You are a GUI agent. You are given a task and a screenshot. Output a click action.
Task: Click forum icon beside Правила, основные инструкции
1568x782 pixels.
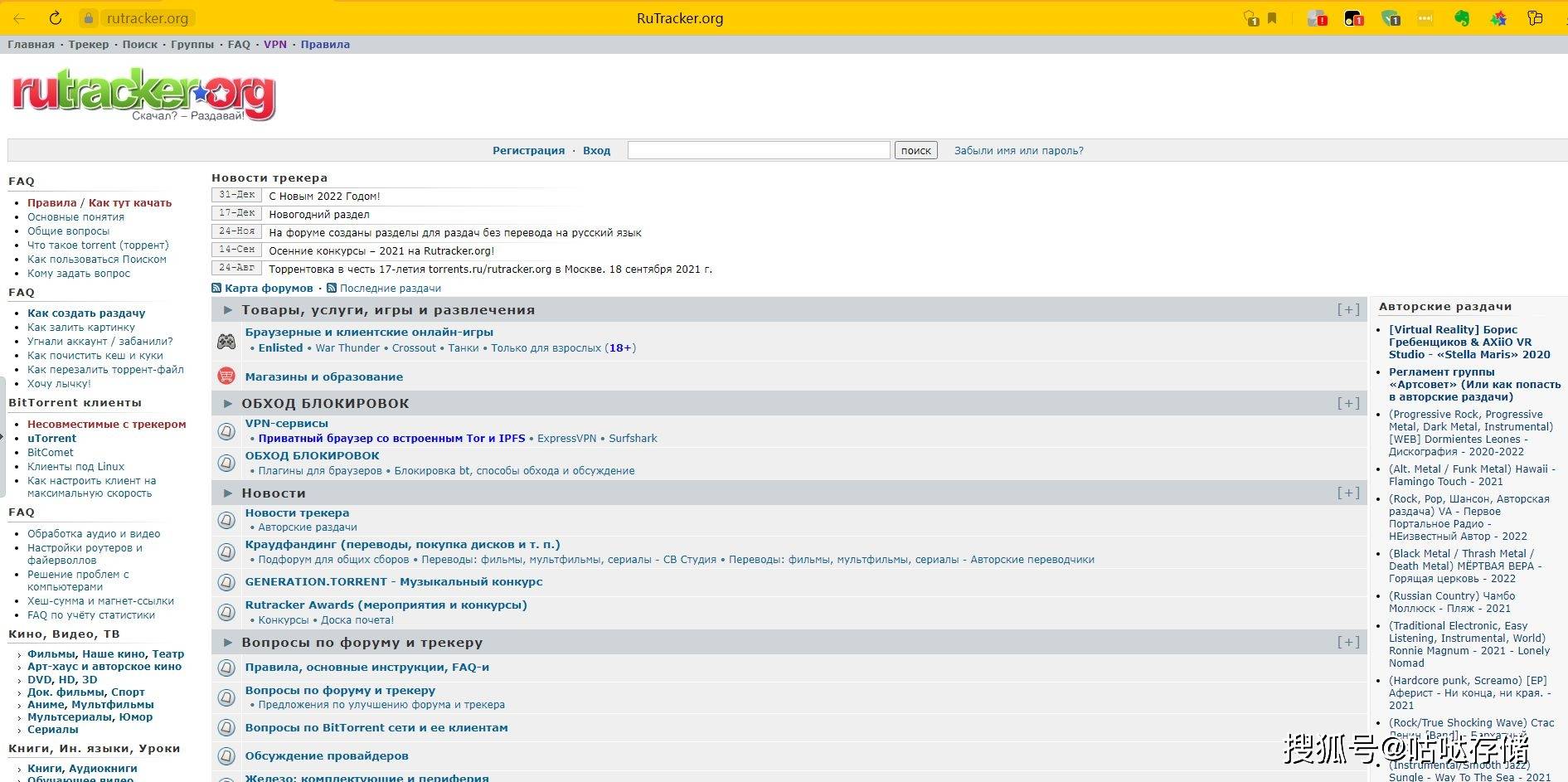[x=226, y=668]
